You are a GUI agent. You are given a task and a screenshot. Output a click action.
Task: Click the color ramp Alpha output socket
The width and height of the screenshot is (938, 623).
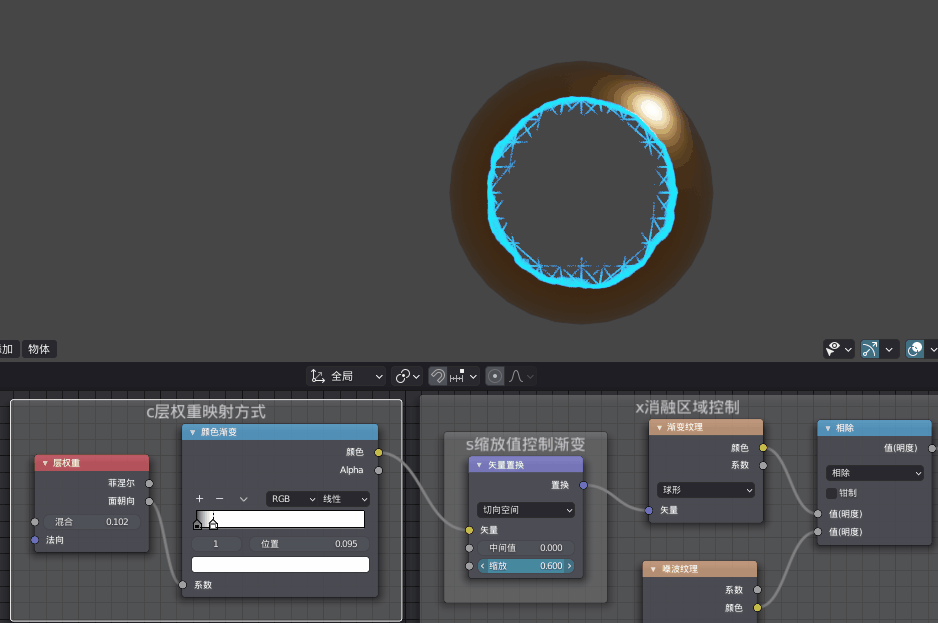379,470
